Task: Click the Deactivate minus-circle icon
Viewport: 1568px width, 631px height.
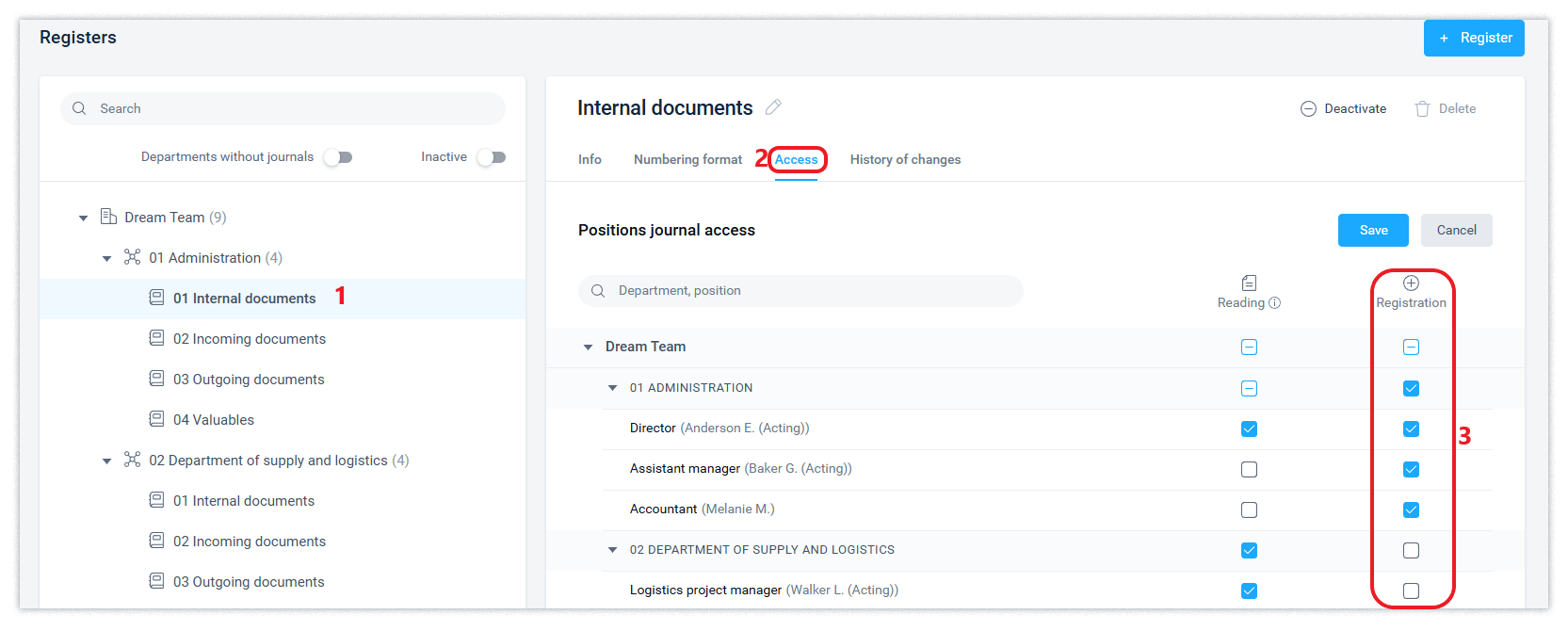Action: coord(1308,109)
